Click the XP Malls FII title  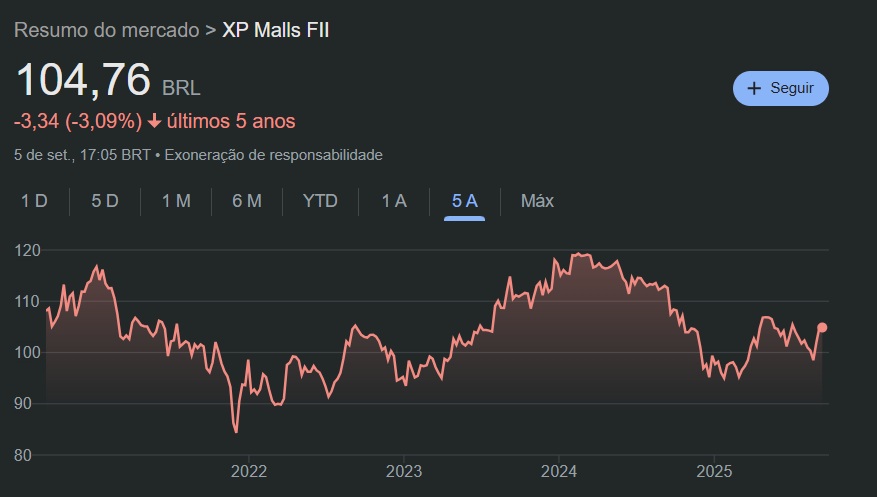coord(275,30)
